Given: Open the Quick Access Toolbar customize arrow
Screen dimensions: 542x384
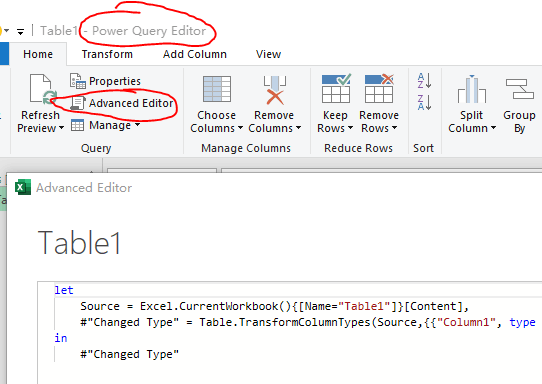Looking at the screenshot, I should [x=20, y=32].
